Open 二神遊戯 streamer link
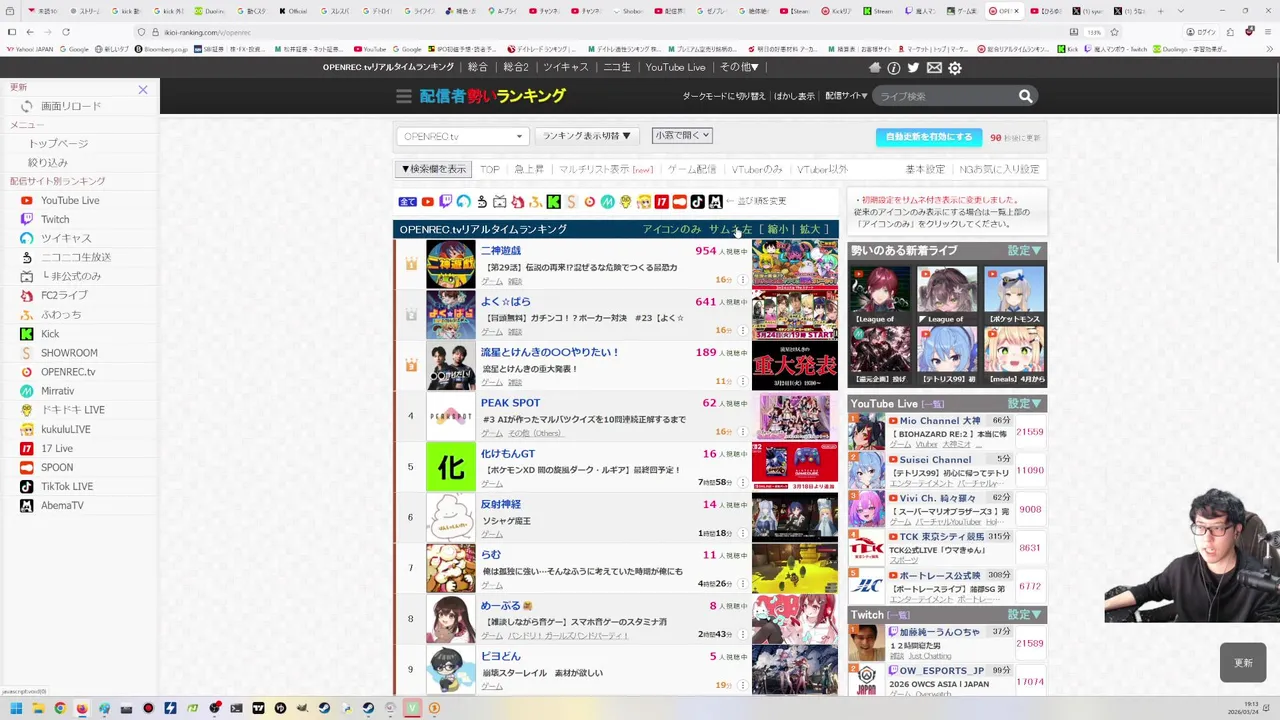 (501, 251)
